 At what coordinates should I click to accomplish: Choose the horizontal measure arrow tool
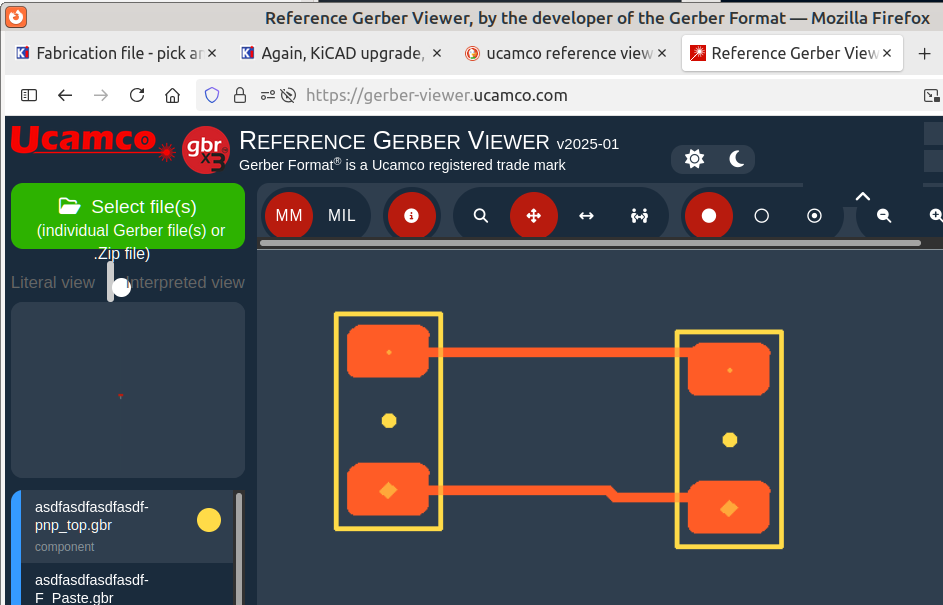point(587,215)
